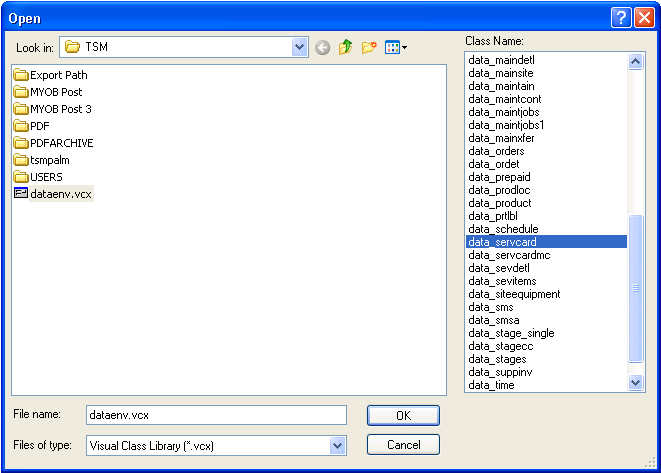The width and height of the screenshot is (661, 473).
Task: Open the View Menu icon
Action: pos(396,47)
